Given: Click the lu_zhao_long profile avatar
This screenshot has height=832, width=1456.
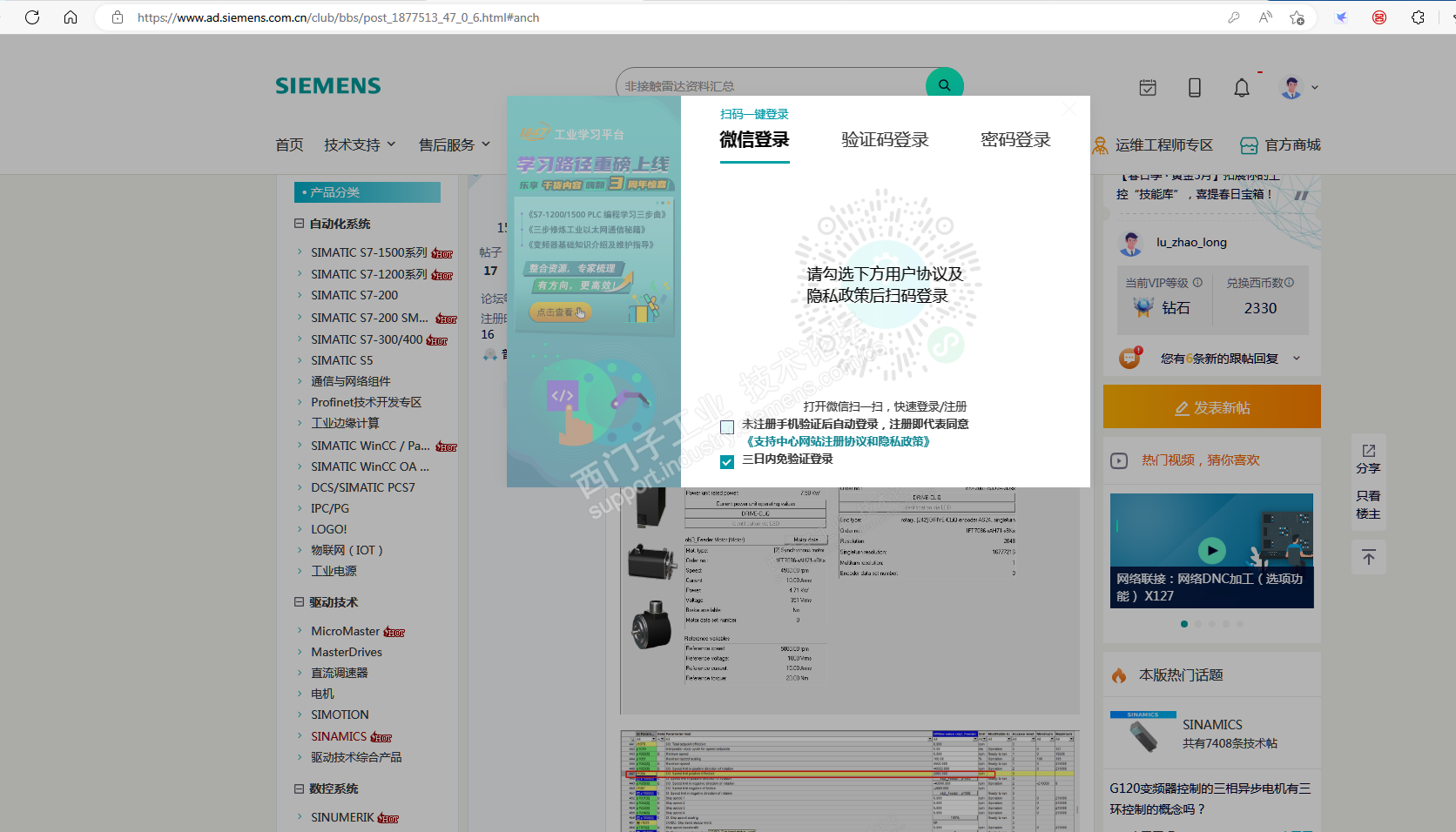Looking at the screenshot, I should pyautogui.click(x=1131, y=243).
